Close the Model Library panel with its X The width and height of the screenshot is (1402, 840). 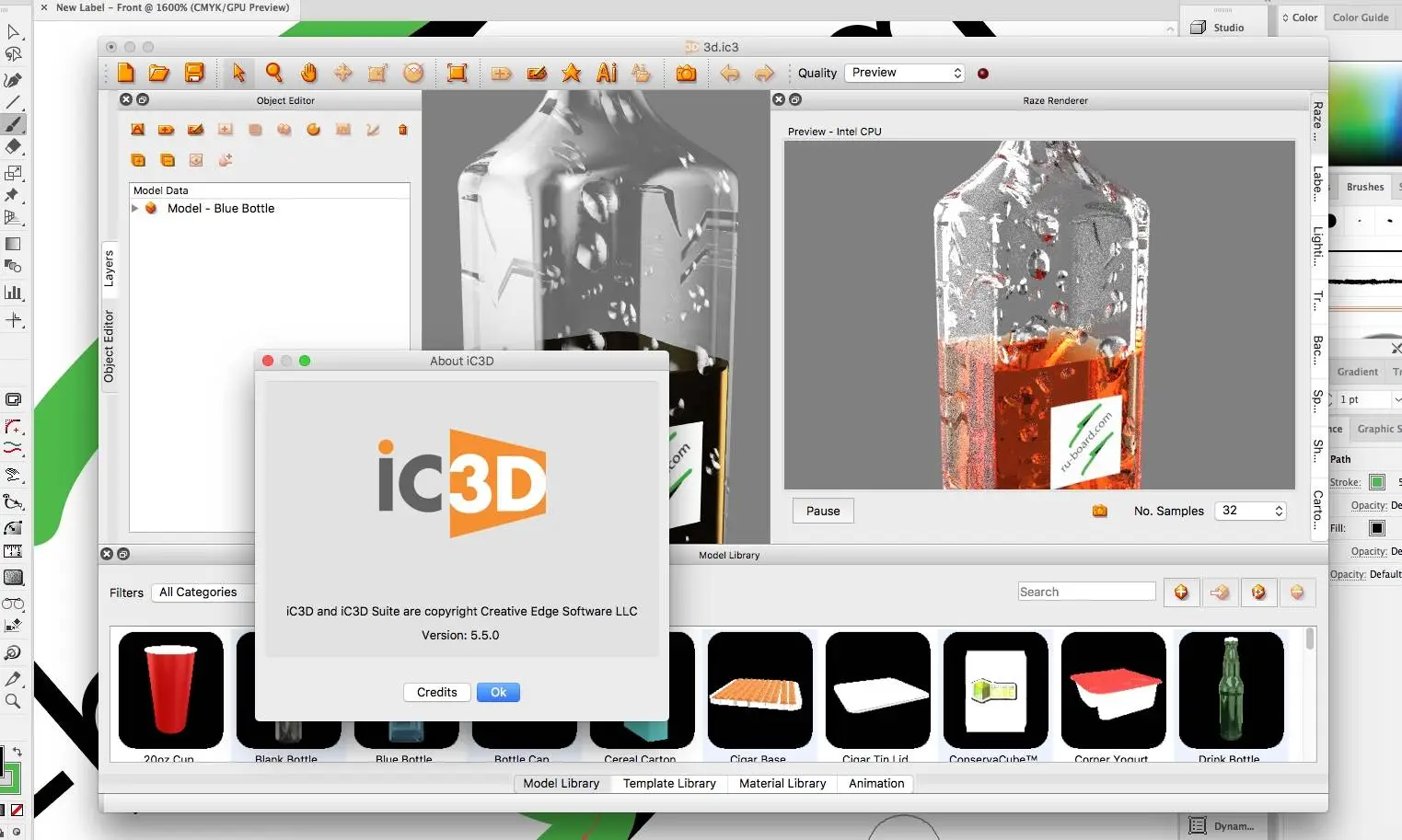pos(107,554)
